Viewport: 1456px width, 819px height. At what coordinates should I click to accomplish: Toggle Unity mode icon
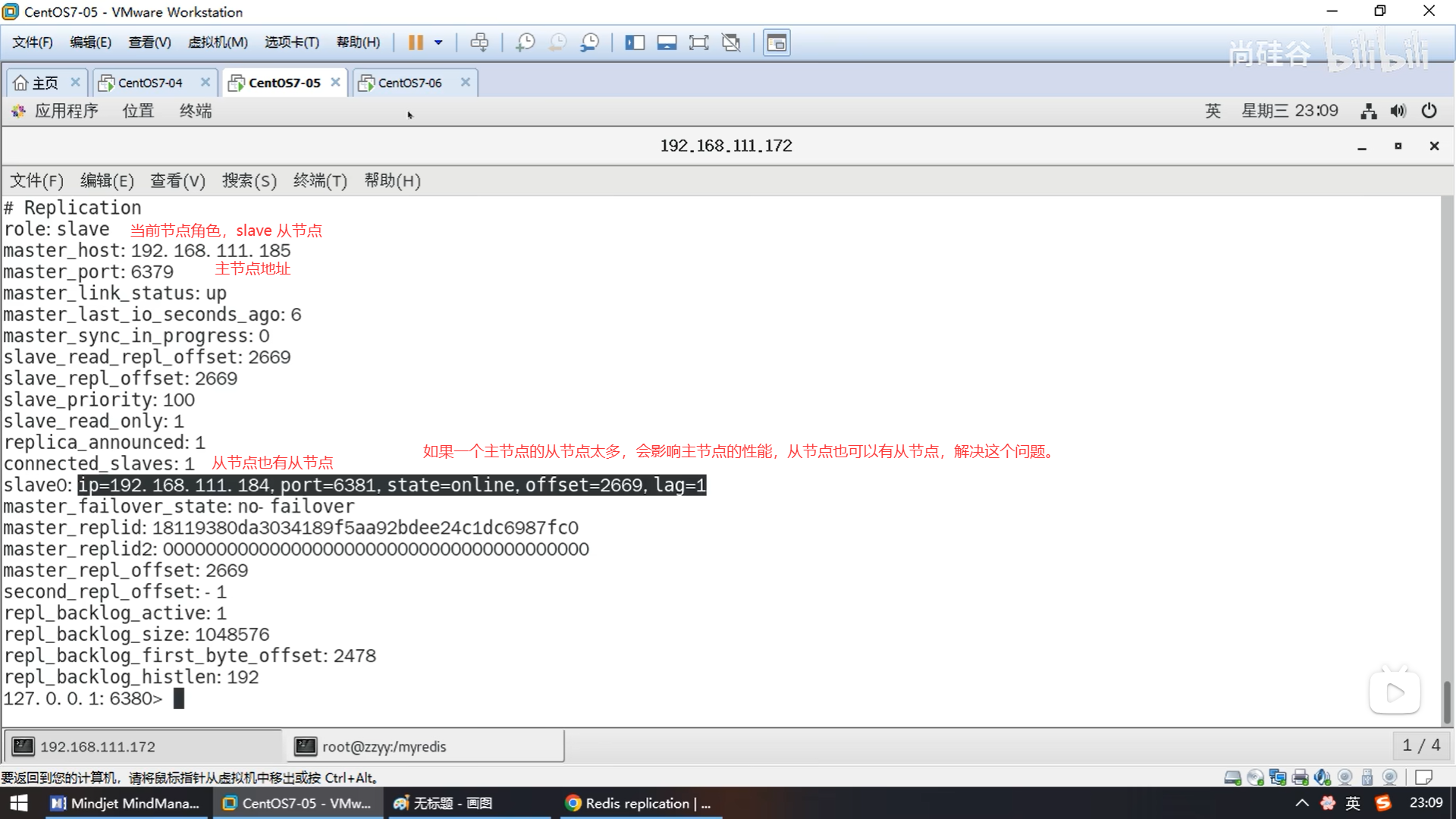point(731,42)
